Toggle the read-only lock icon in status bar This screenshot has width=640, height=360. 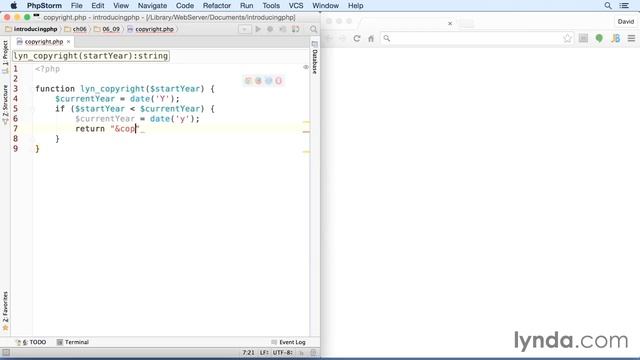(x=302, y=353)
